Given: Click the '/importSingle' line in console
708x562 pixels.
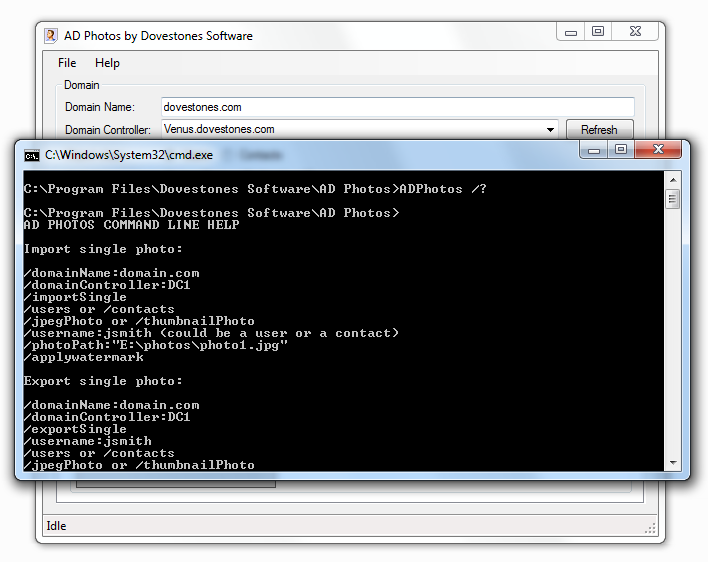Looking at the screenshot, I should (x=75, y=297).
